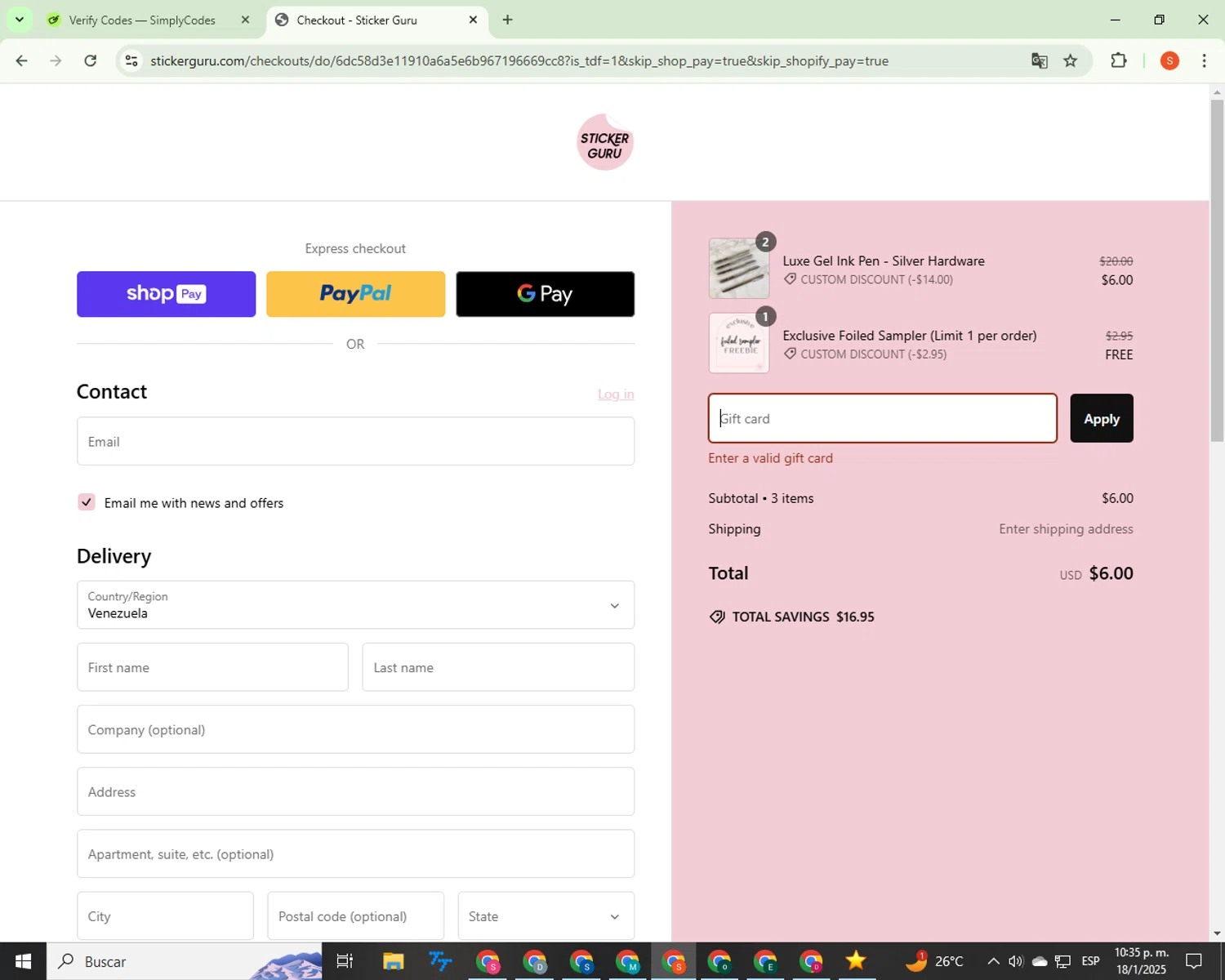The height and width of the screenshot is (980, 1225).
Task: Click the Luxe Gel Ink Pen thumbnail
Action: [739, 269]
